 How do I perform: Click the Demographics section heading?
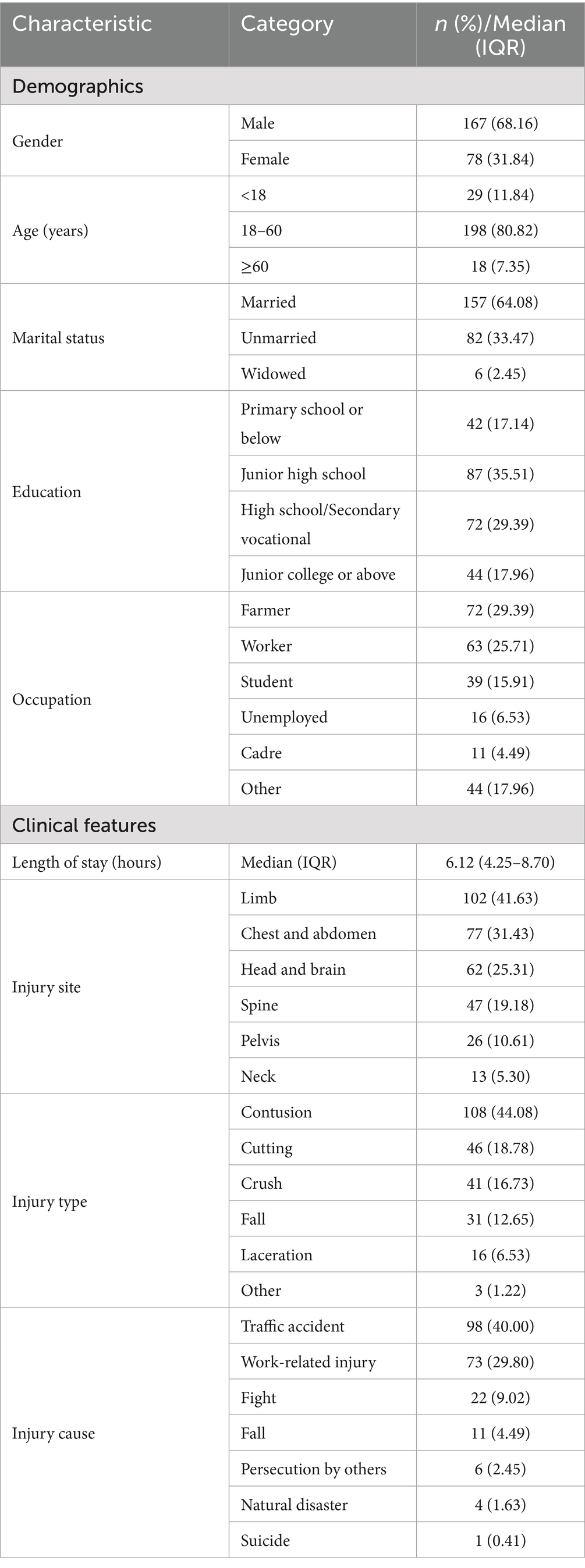(x=77, y=87)
